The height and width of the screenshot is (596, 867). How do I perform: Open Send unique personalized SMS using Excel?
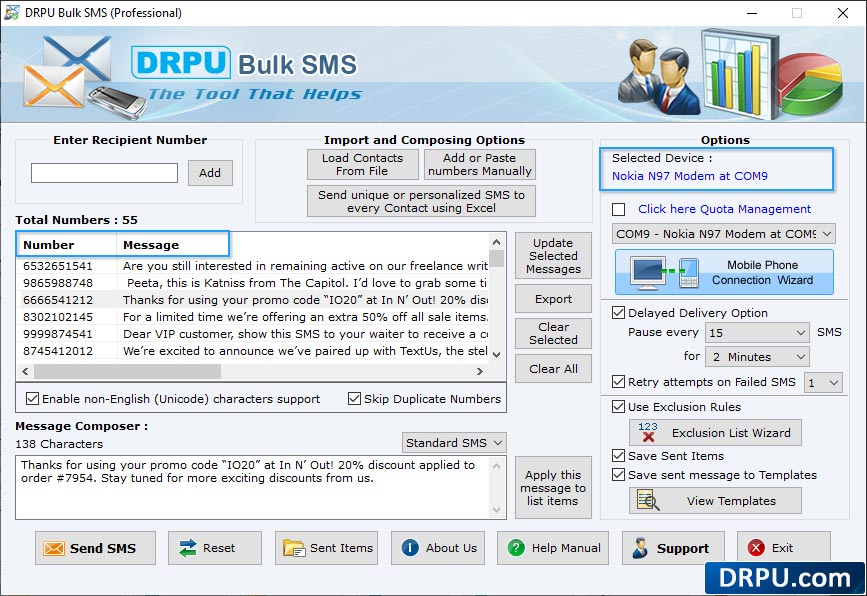tap(421, 201)
